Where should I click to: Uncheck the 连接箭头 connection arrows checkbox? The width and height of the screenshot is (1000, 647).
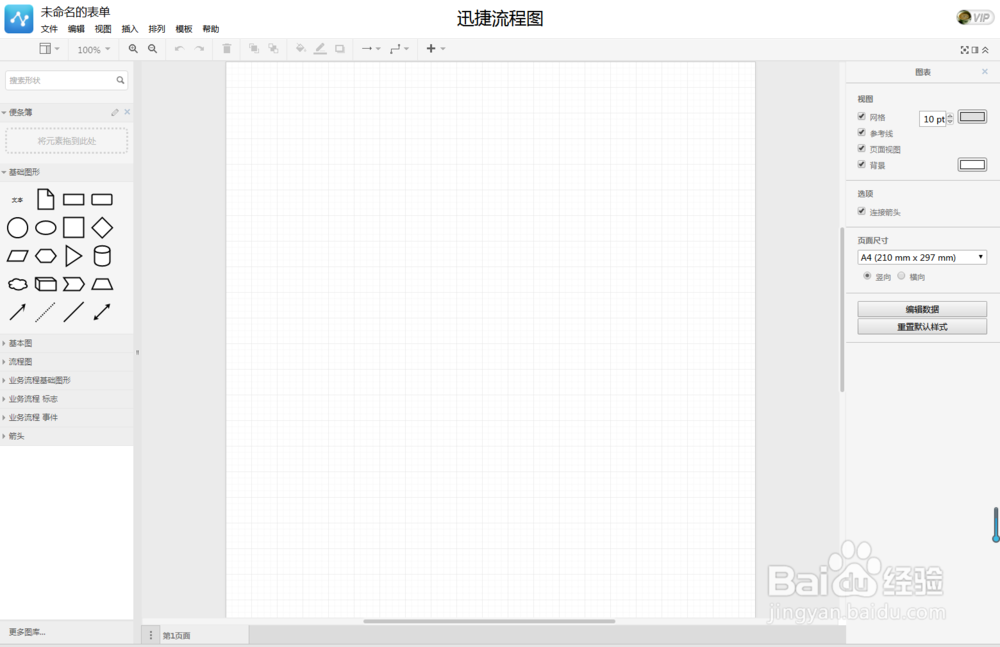coord(862,211)
